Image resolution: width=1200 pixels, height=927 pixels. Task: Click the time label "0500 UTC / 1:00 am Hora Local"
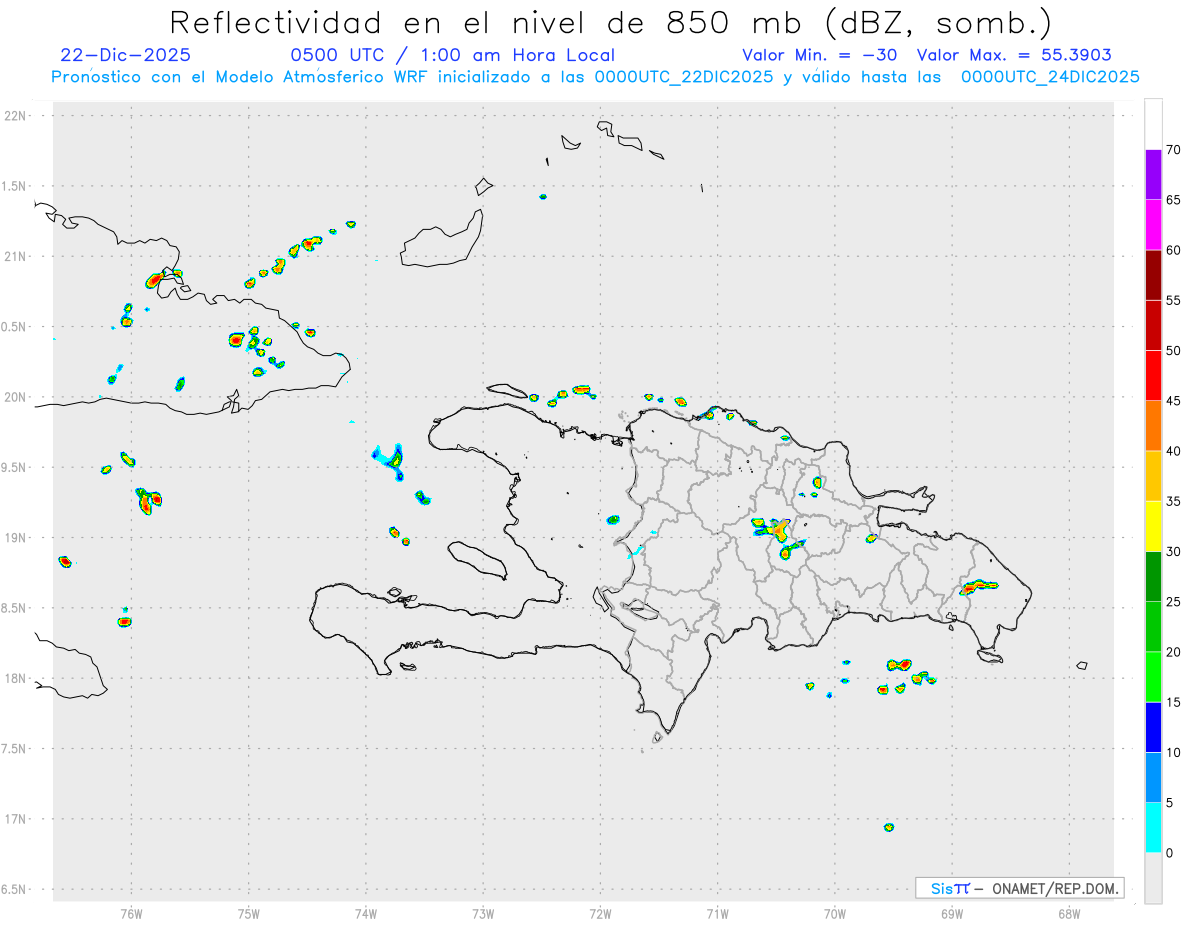(x=452, y=55)
